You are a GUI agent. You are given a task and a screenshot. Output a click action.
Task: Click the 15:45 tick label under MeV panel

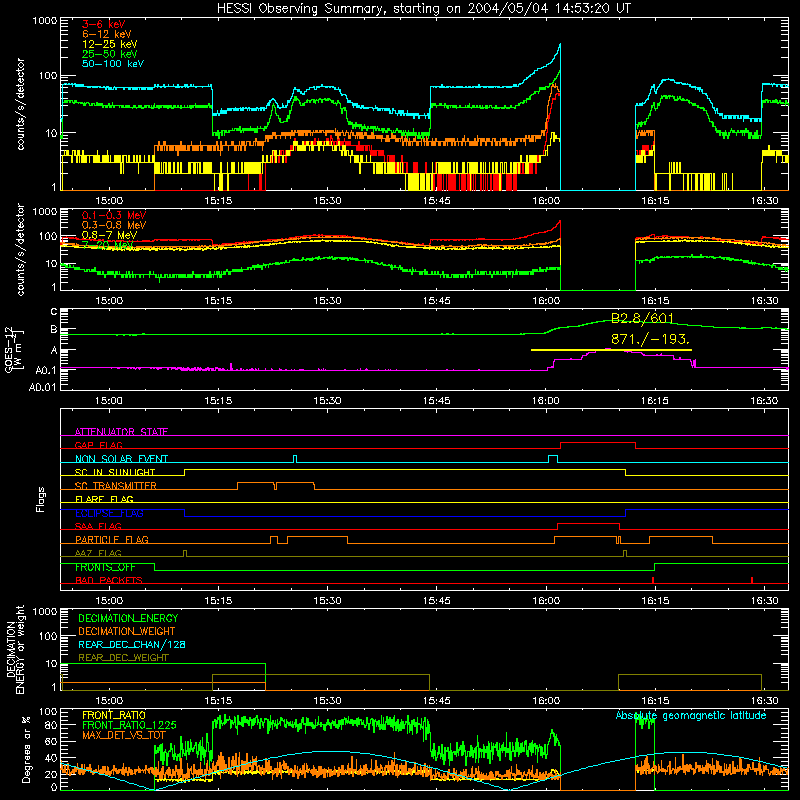tap(436, 301)
